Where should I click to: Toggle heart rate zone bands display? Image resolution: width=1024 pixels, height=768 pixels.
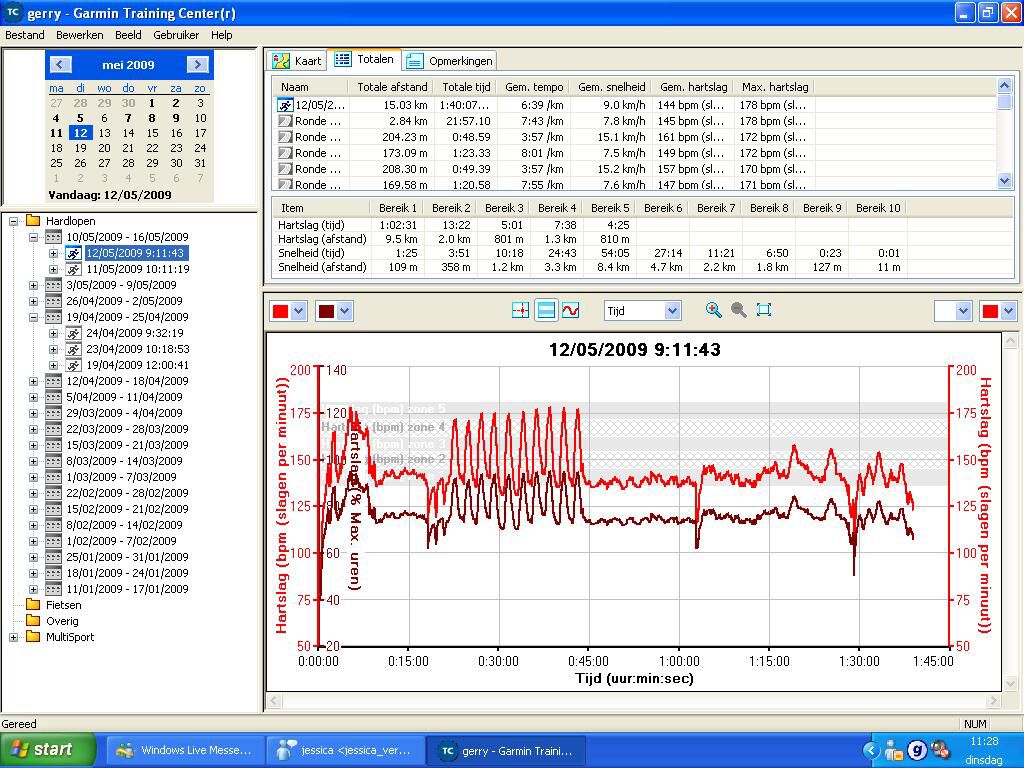point(546,311)
